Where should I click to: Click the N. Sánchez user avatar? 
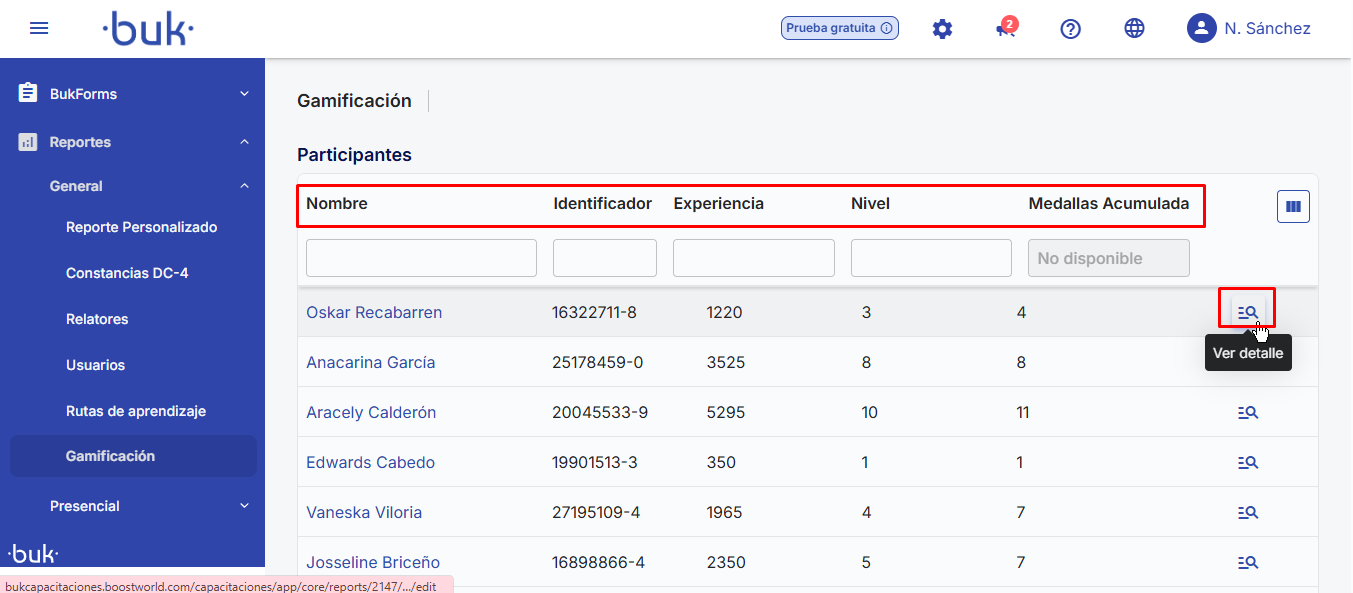1201,28
